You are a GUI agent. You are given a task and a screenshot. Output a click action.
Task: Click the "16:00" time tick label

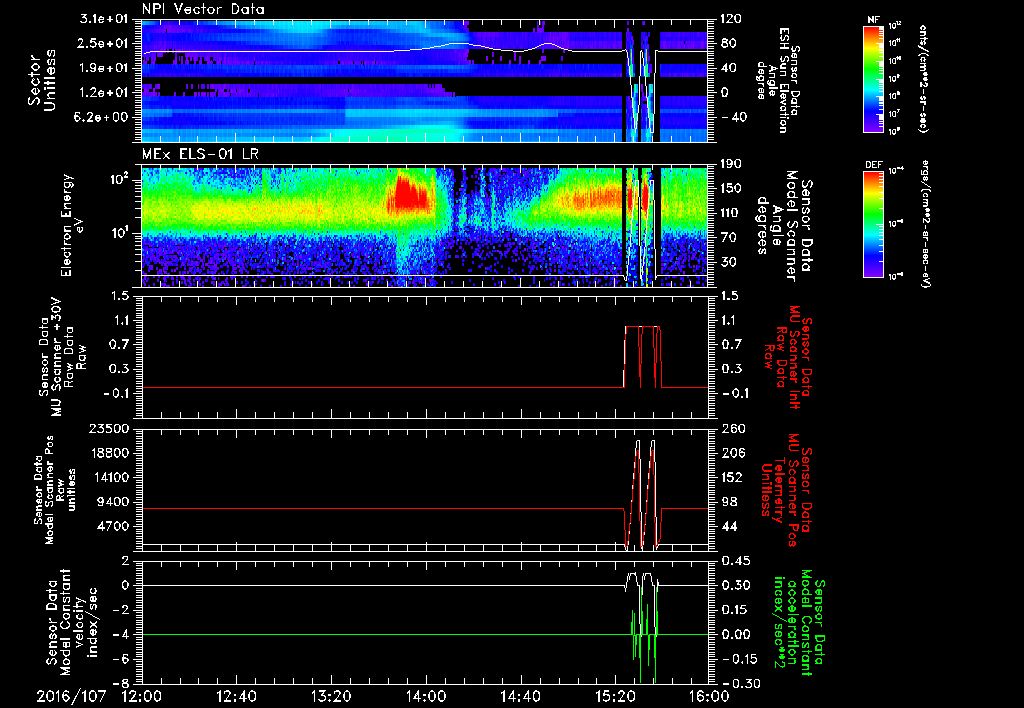[709, 696]
